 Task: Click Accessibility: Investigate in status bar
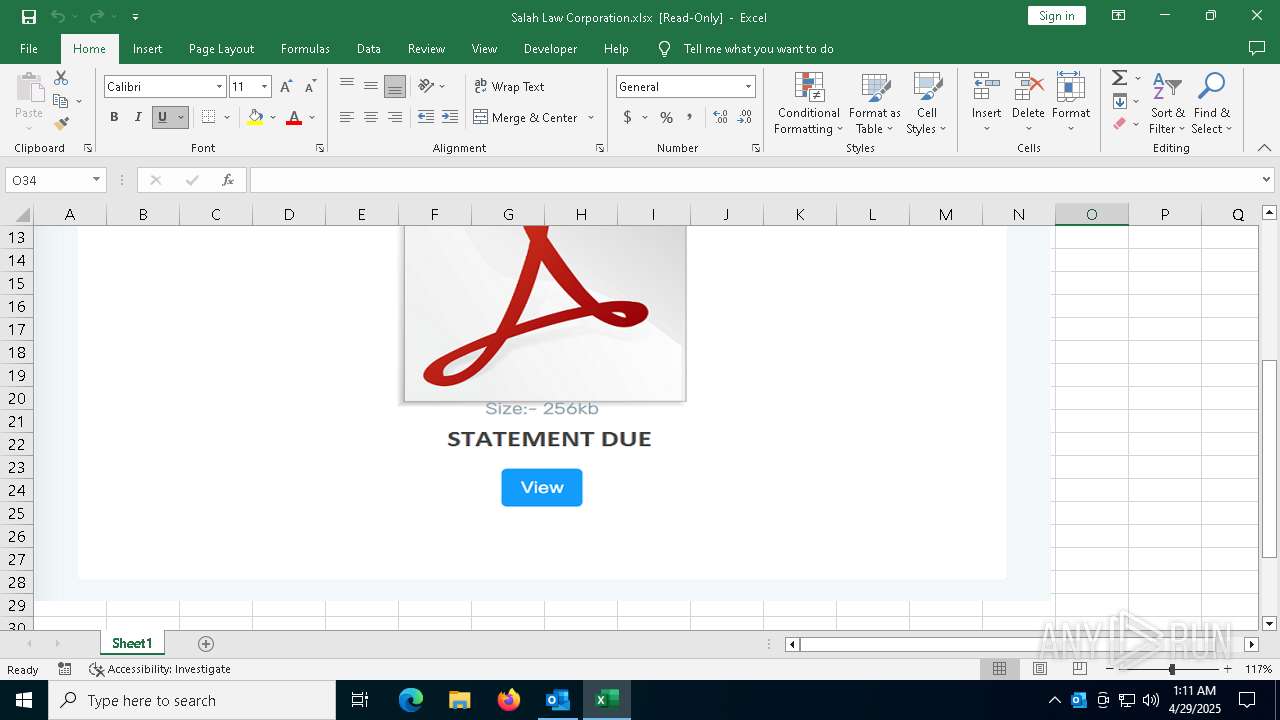(160, 669)
